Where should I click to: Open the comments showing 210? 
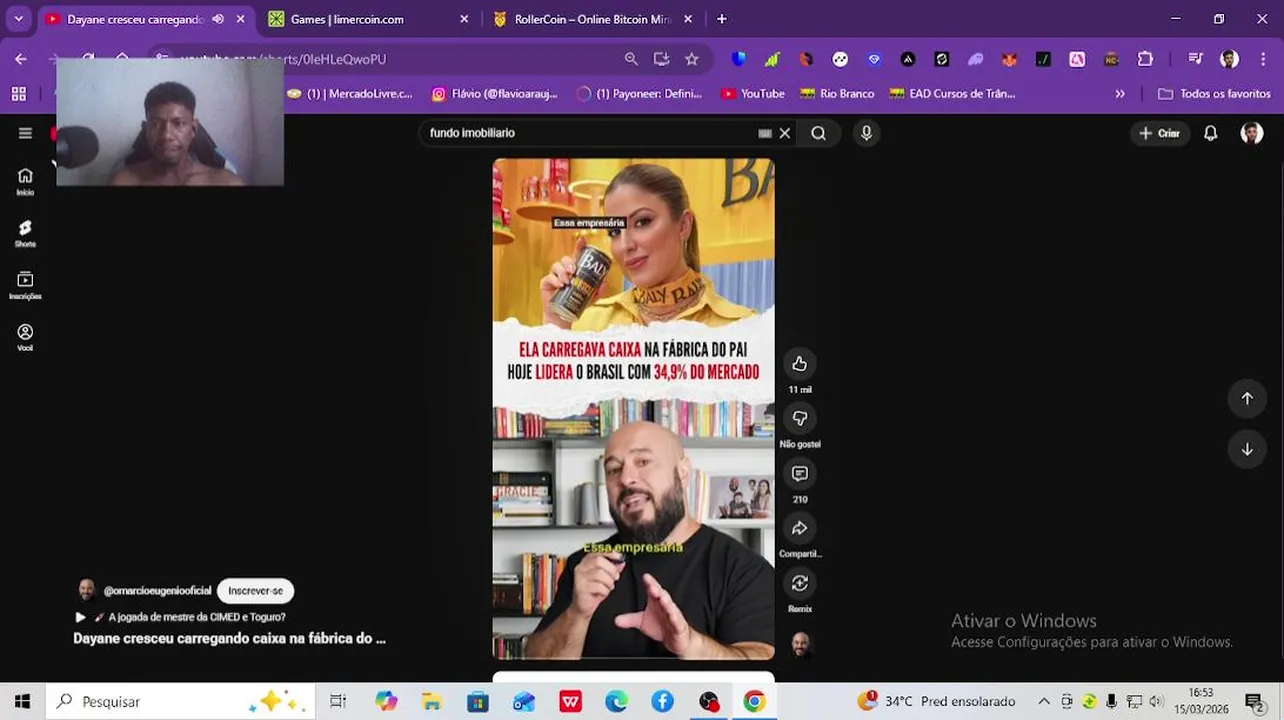coord(799,474)
